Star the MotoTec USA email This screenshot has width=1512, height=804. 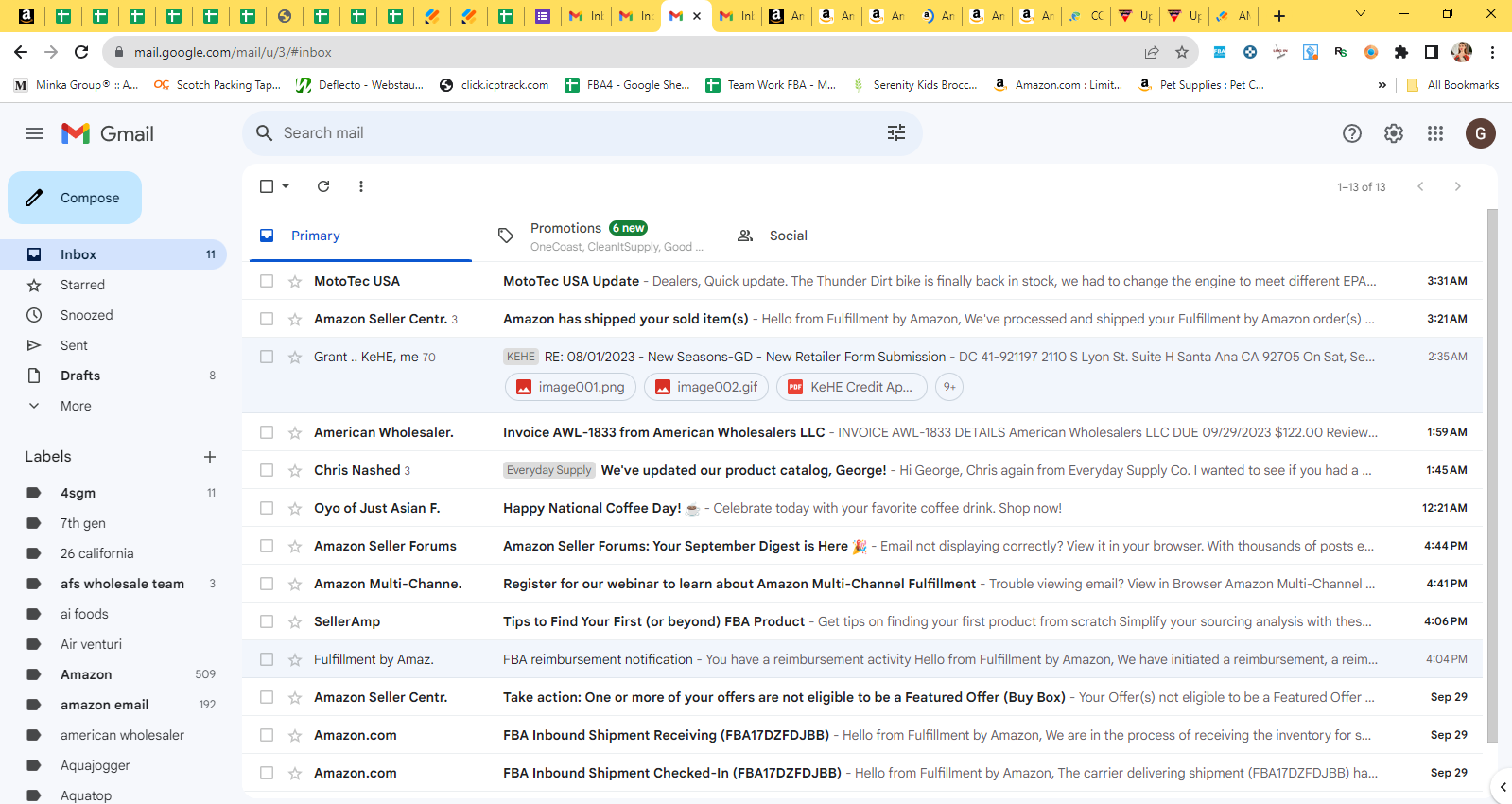(x=295, y=281)
